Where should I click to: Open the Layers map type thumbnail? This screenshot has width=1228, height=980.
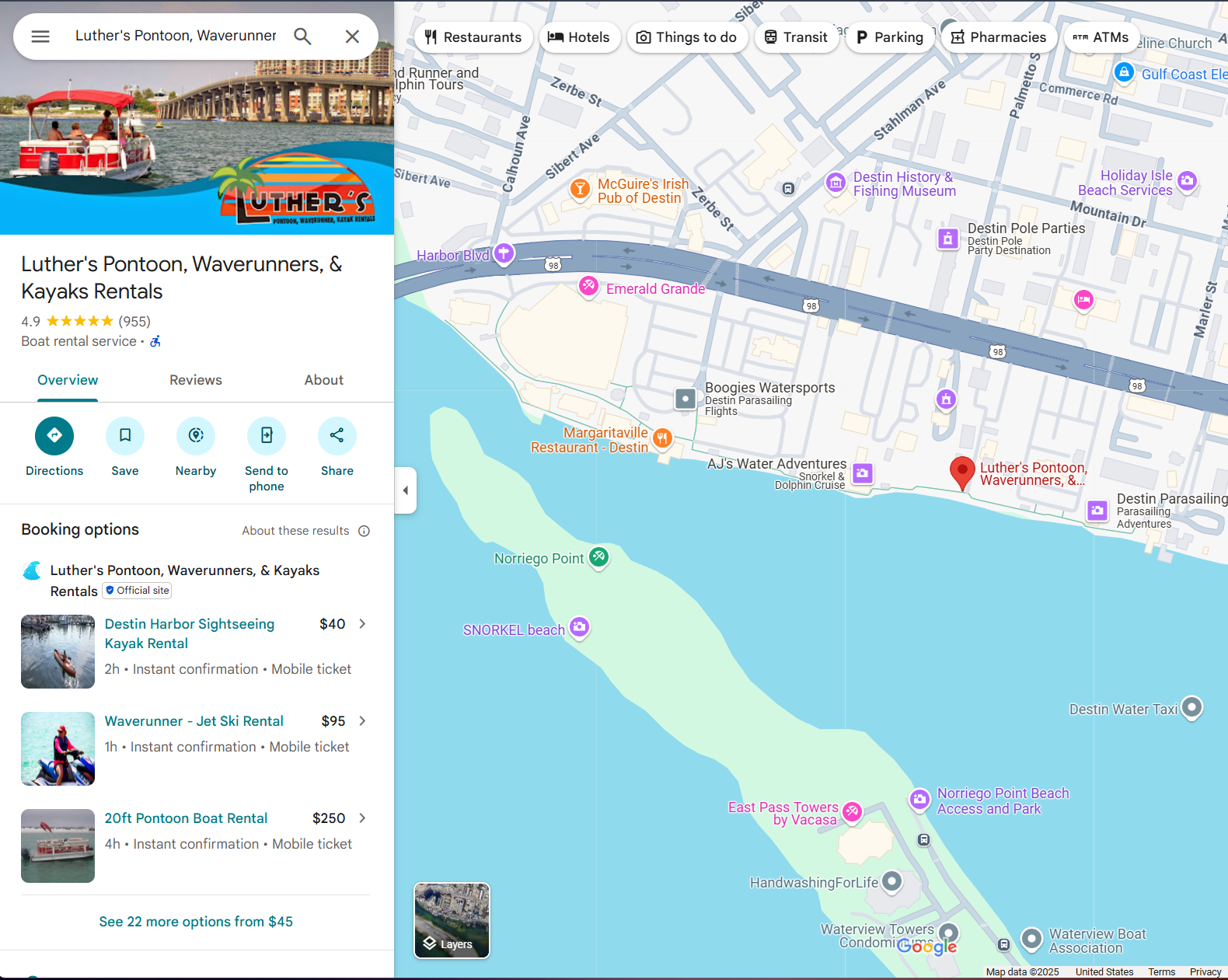452,920
